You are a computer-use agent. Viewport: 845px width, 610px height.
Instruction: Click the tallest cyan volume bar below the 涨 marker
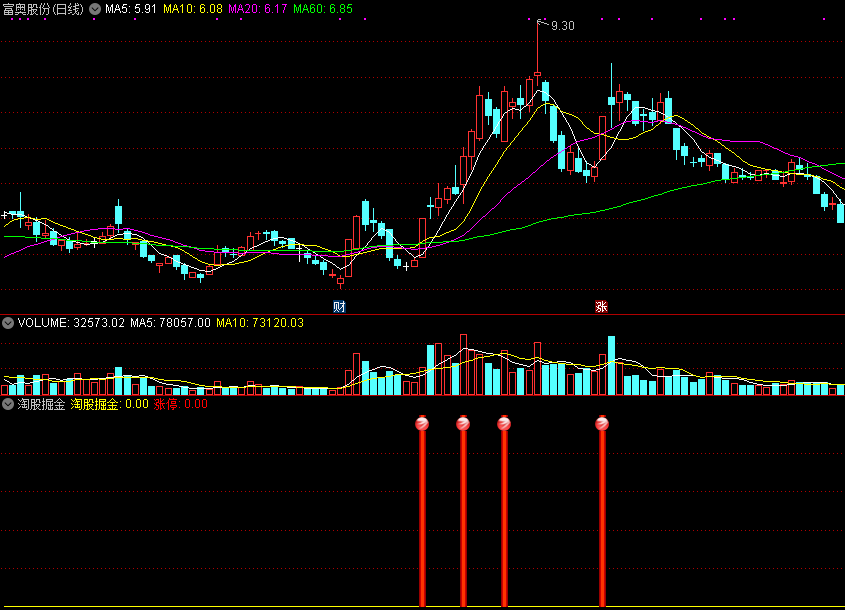click(611, 365)
